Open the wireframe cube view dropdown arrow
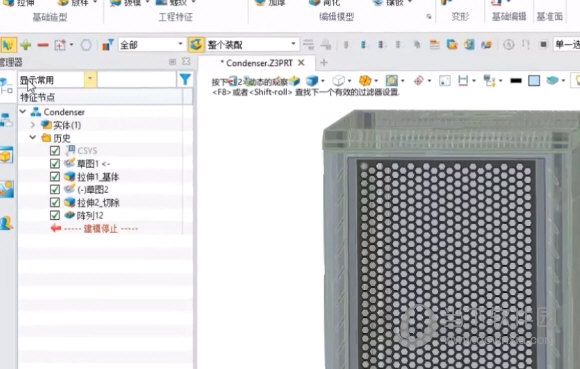The image size is (580, 369). click(350, 81)
